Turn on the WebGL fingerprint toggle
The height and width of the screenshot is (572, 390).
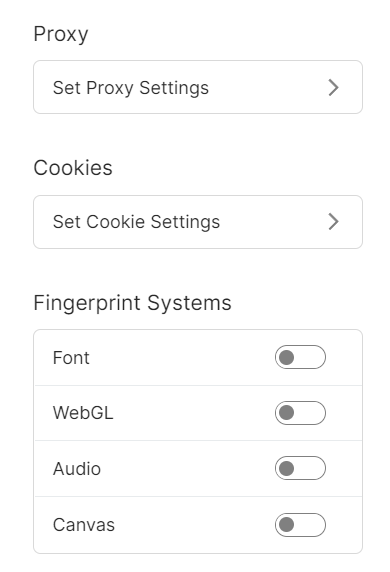tap(300, 413)
